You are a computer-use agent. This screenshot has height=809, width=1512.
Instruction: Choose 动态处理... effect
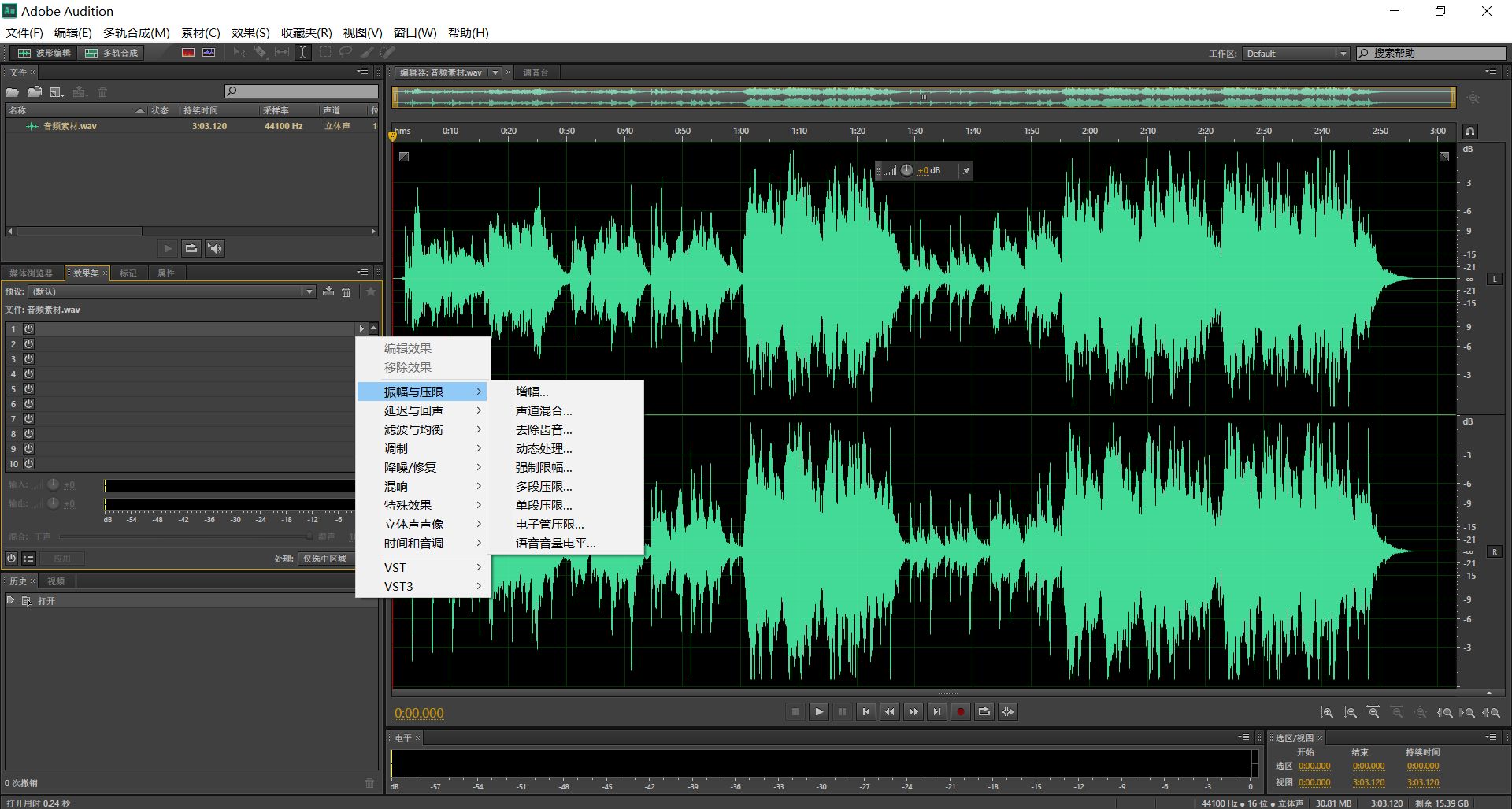565,448
